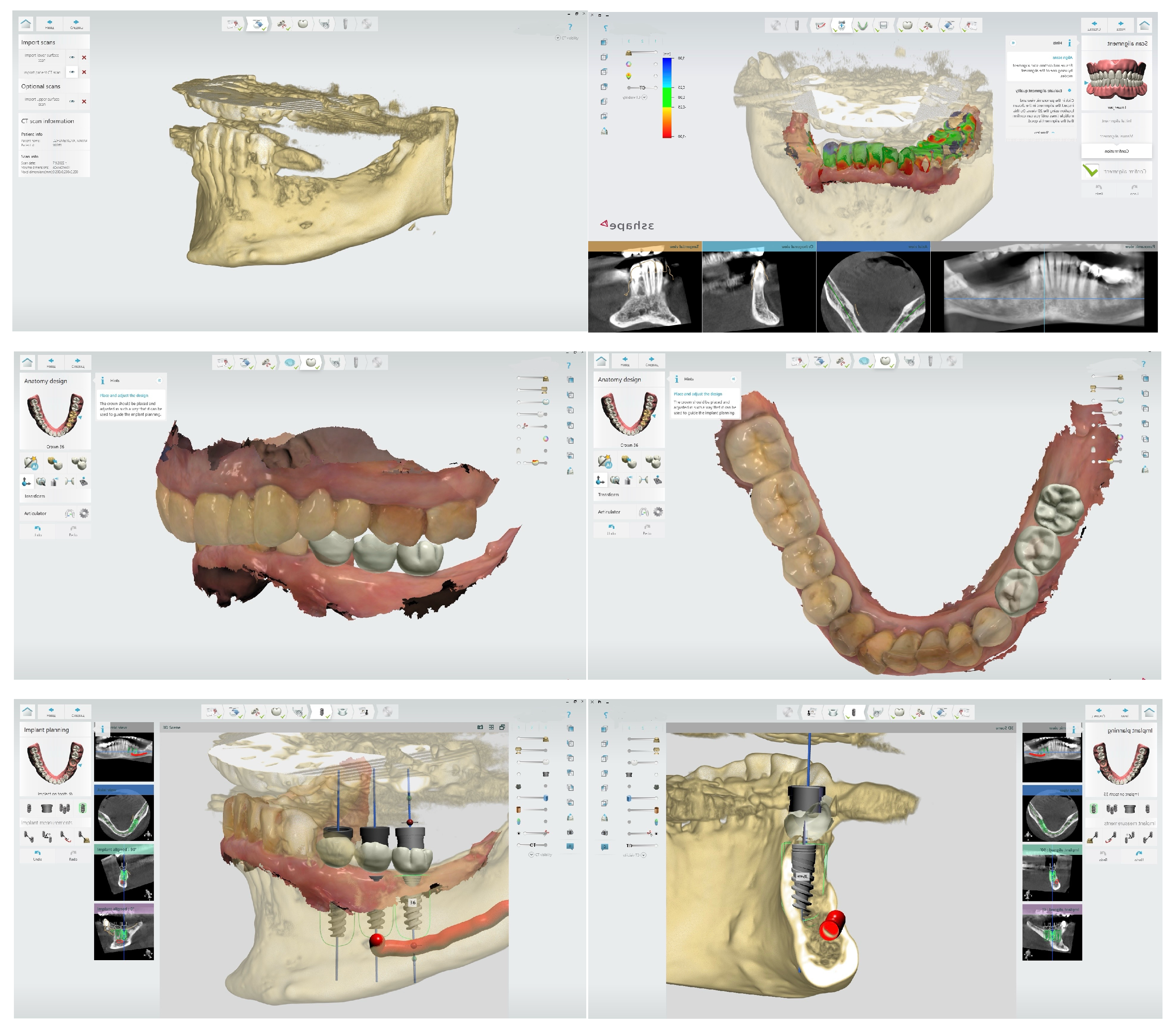
Task: Expand CT visibility chevron in Implant planning scene
Action: point(530,855)
